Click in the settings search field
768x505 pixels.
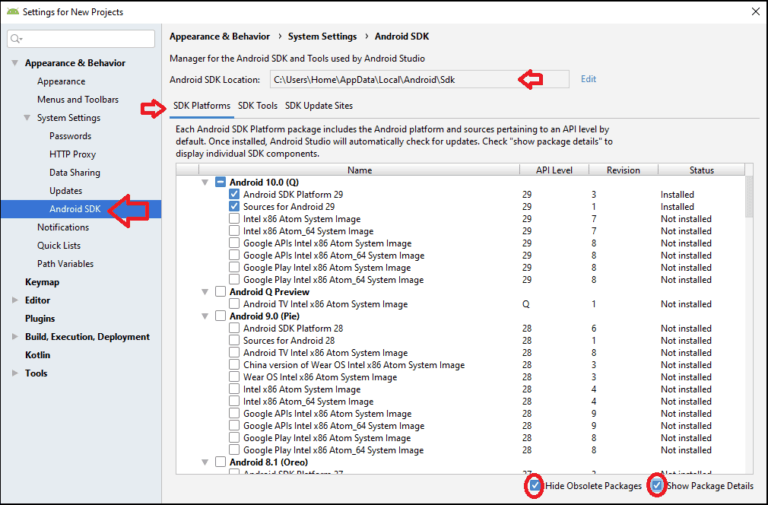pyautogui.click(x=81, y=39)
